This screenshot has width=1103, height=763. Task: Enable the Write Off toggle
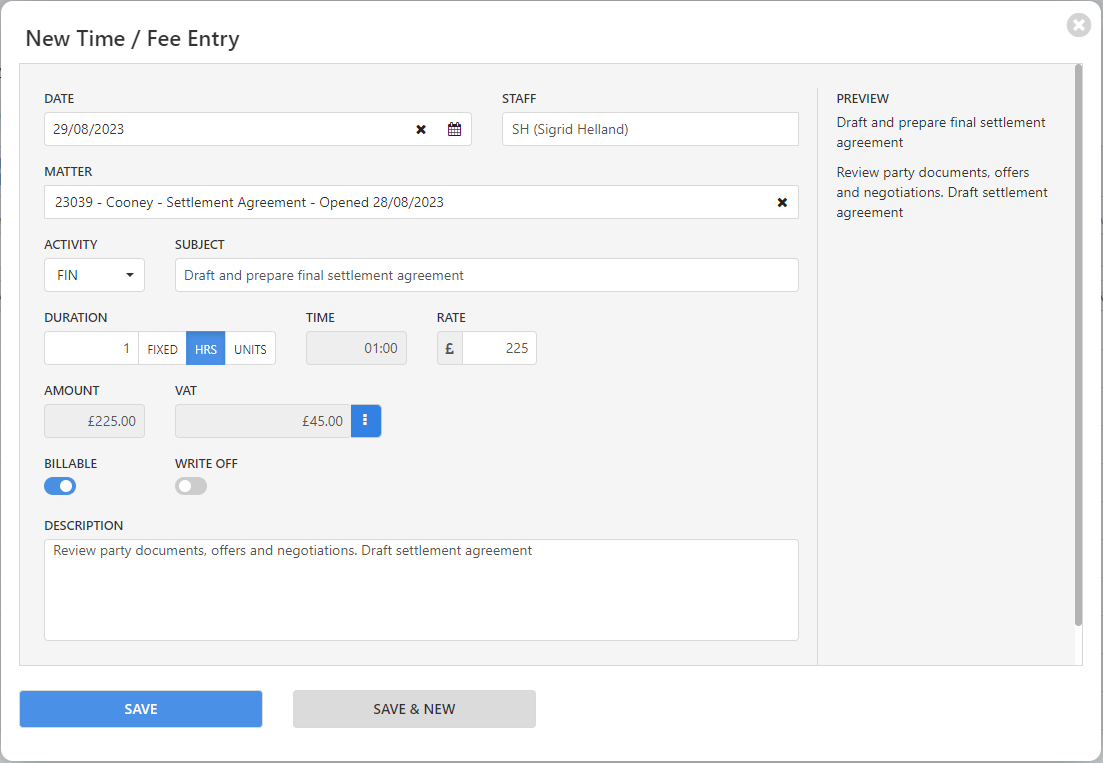coord(191,486)
